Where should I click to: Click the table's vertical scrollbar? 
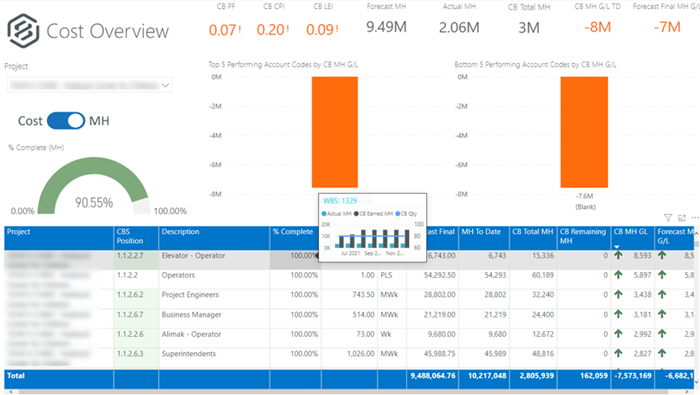pyautogui.click(x=696, y=245)
